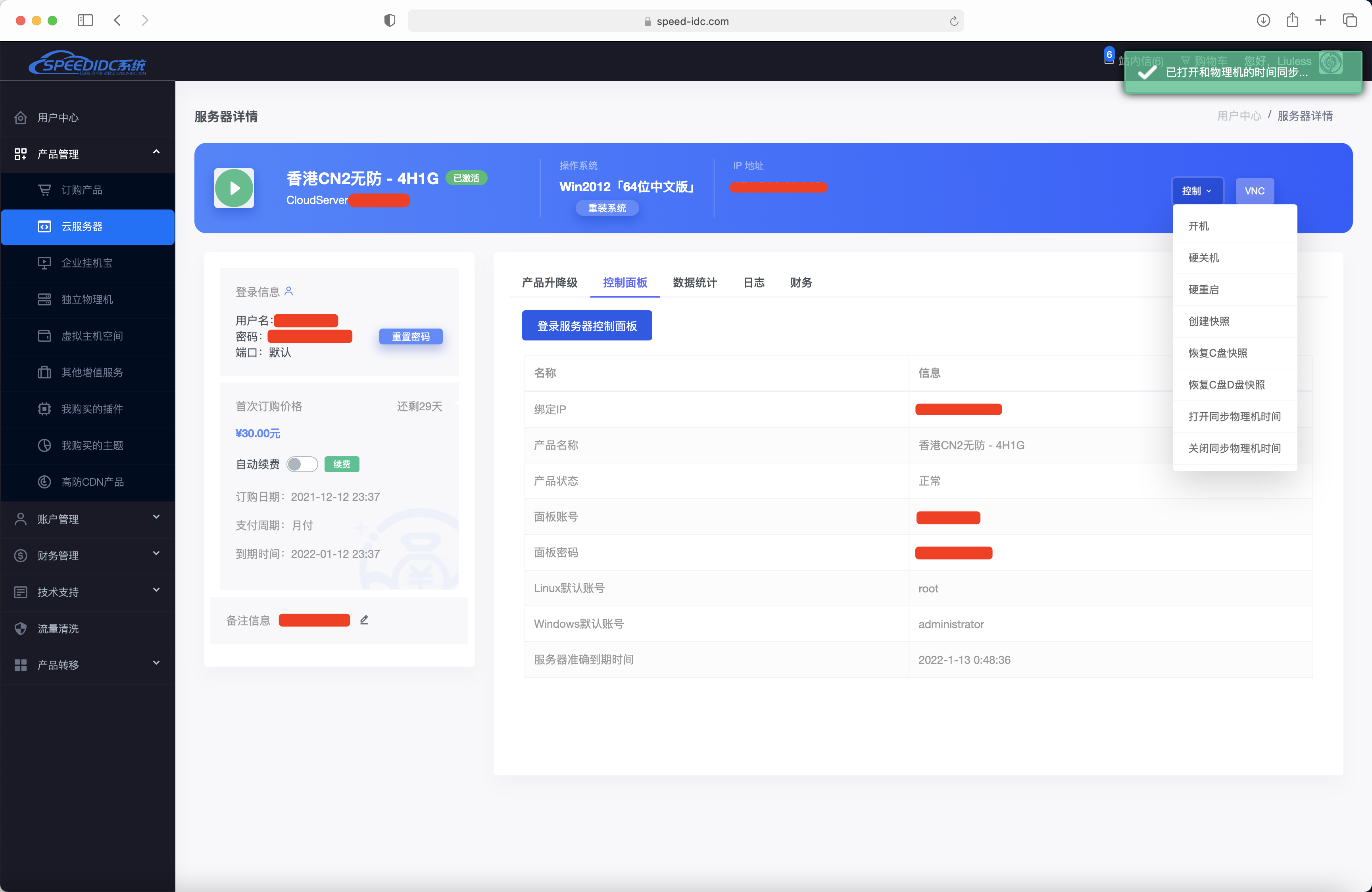Switch to the 产品升降级 tab

point(550,283)
